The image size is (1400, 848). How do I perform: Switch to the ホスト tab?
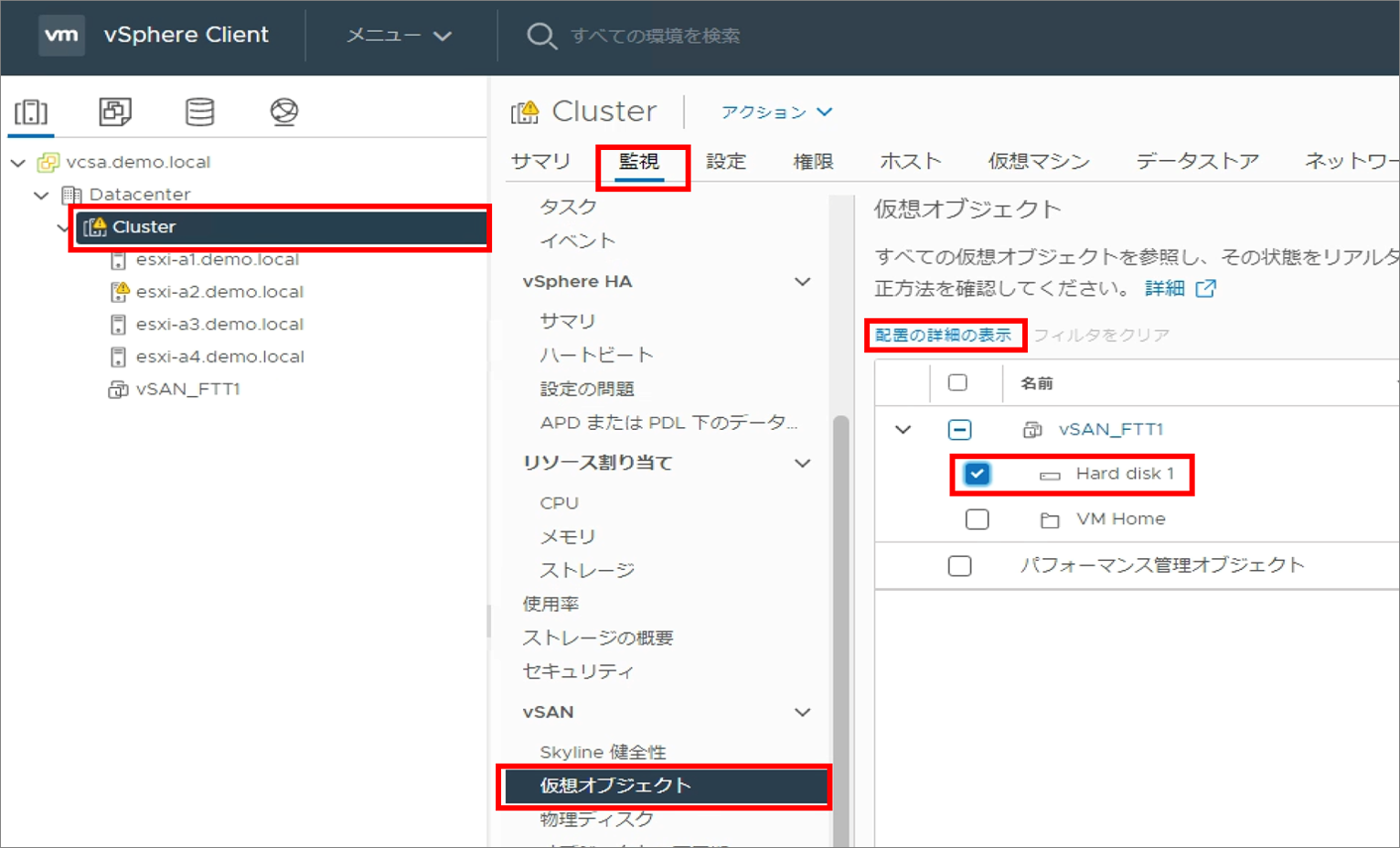[911, 161]
